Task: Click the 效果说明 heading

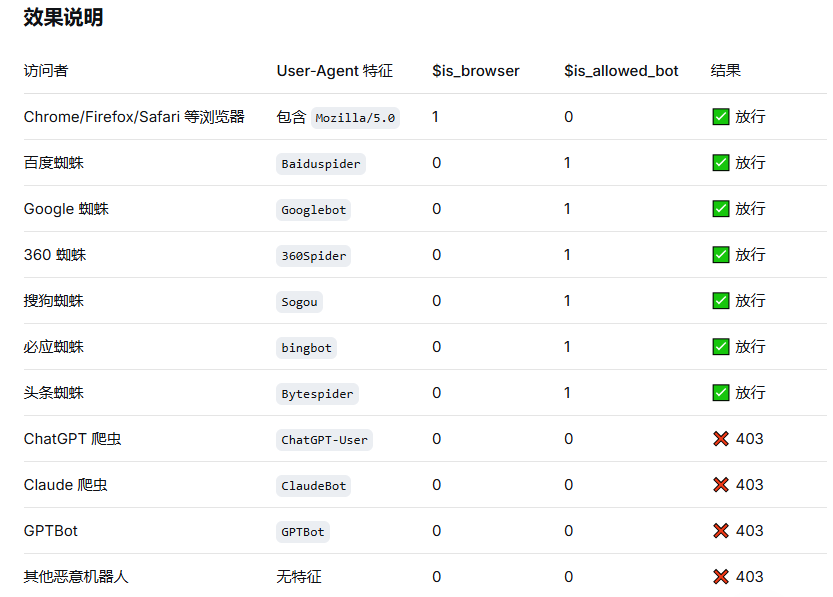Action: (63, 18)
